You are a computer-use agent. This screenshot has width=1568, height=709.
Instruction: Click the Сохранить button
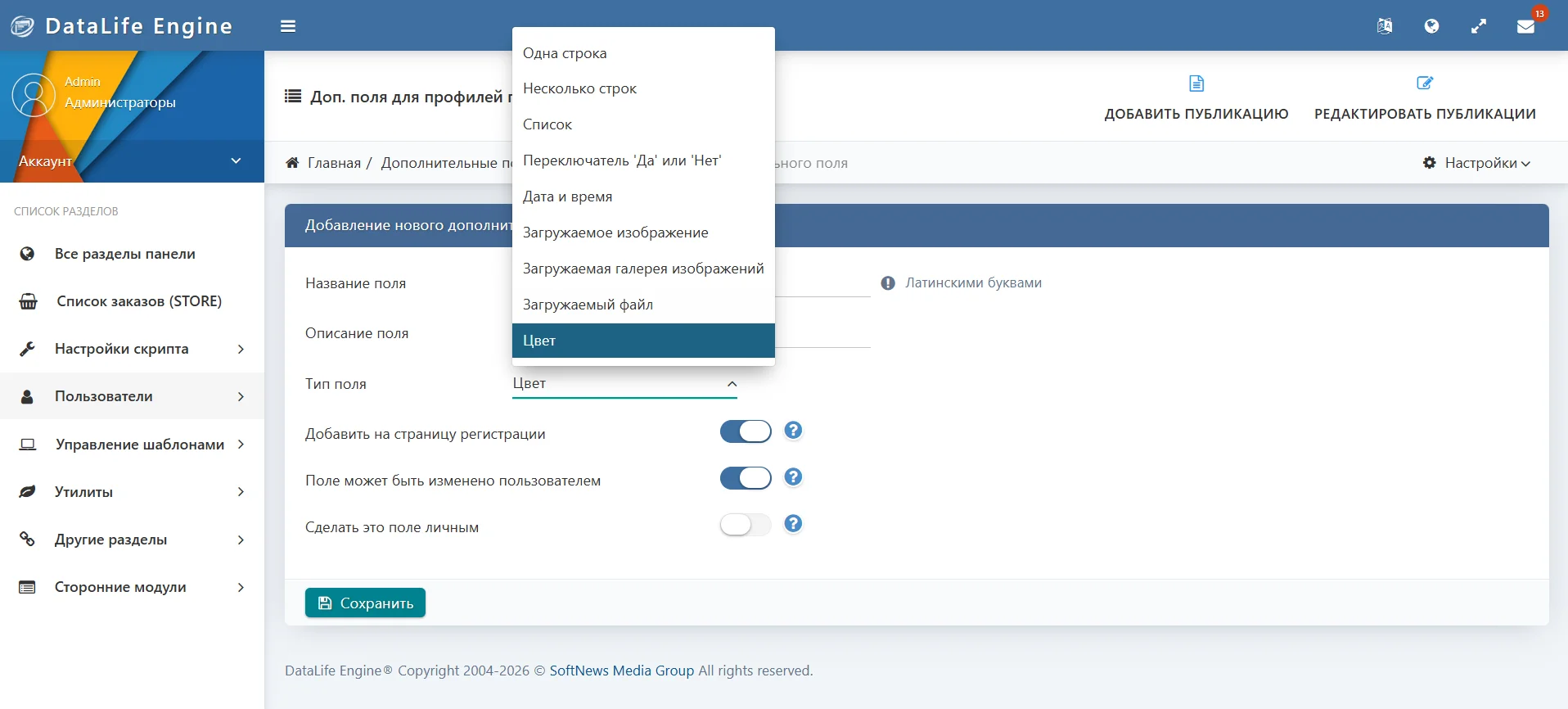pyautogui.click(x=365, y=603)
